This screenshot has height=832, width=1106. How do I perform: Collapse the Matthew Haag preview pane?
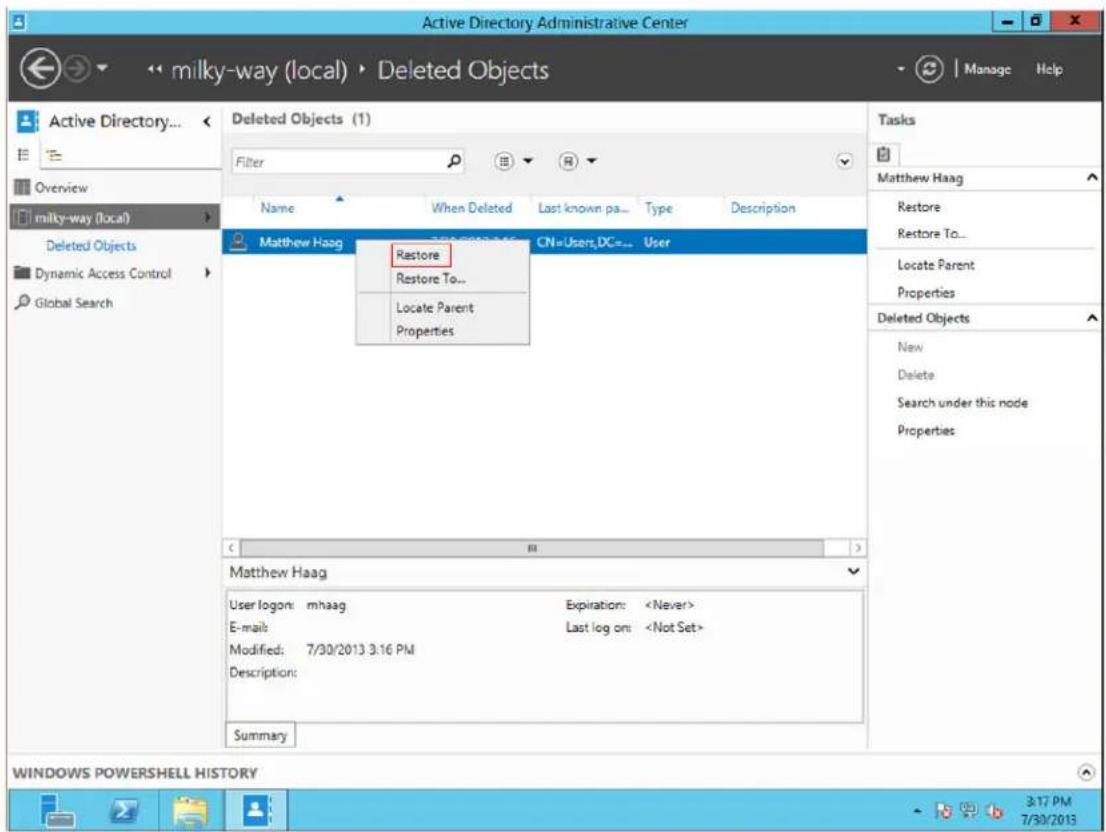(x=853, y=571)
